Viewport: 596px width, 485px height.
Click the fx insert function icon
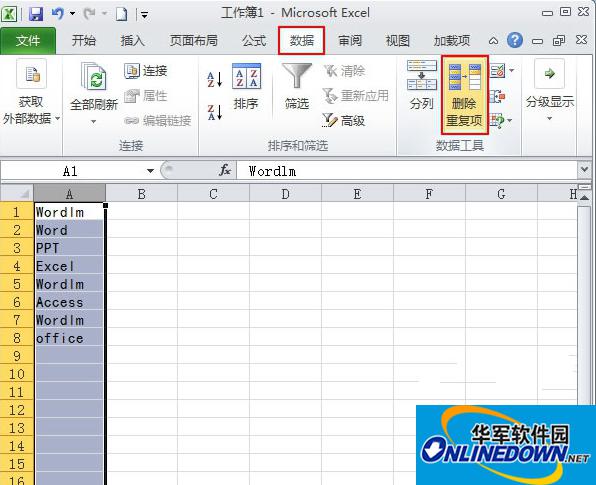click(224, 170)
